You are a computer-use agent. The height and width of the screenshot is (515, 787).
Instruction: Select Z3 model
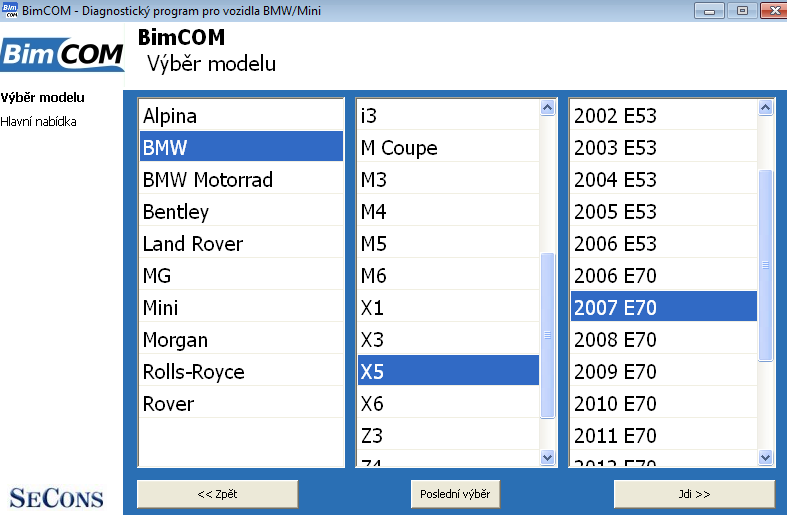[448, 435]
